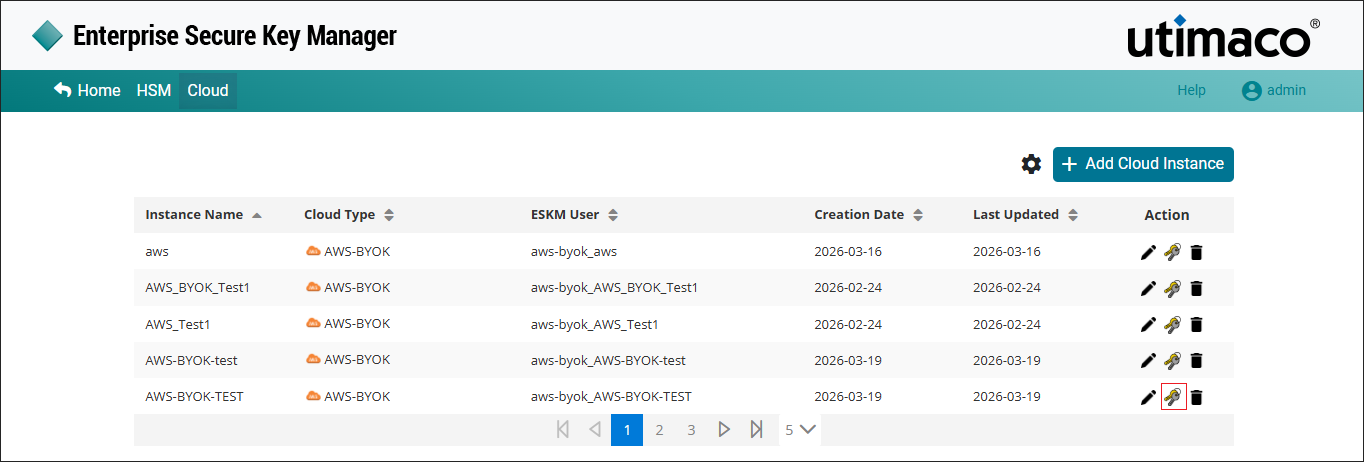Go to next page of table
The height and width of the screenshot is (462, 1364).
pos(724,430)
